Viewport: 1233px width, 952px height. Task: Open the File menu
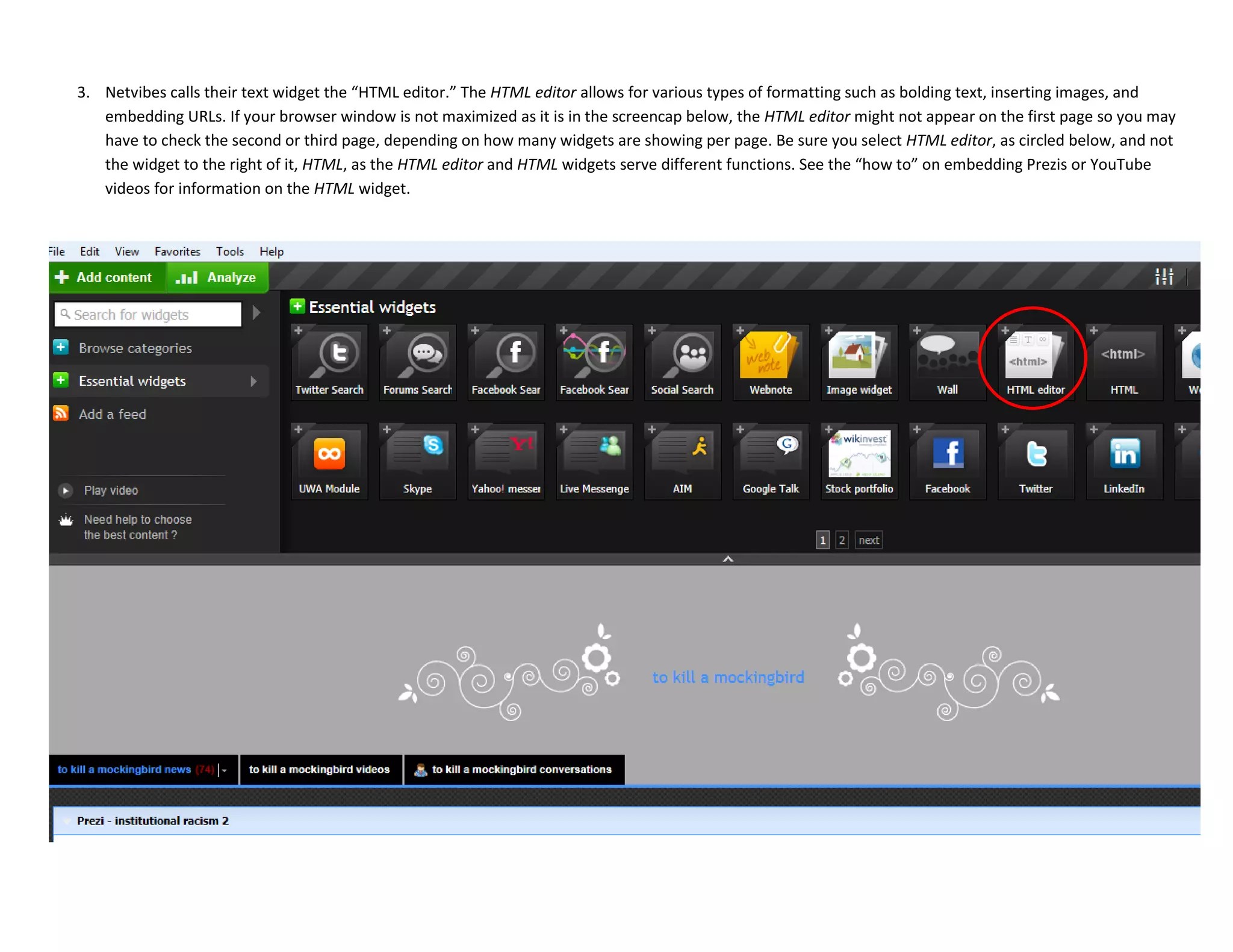(57, 252)
